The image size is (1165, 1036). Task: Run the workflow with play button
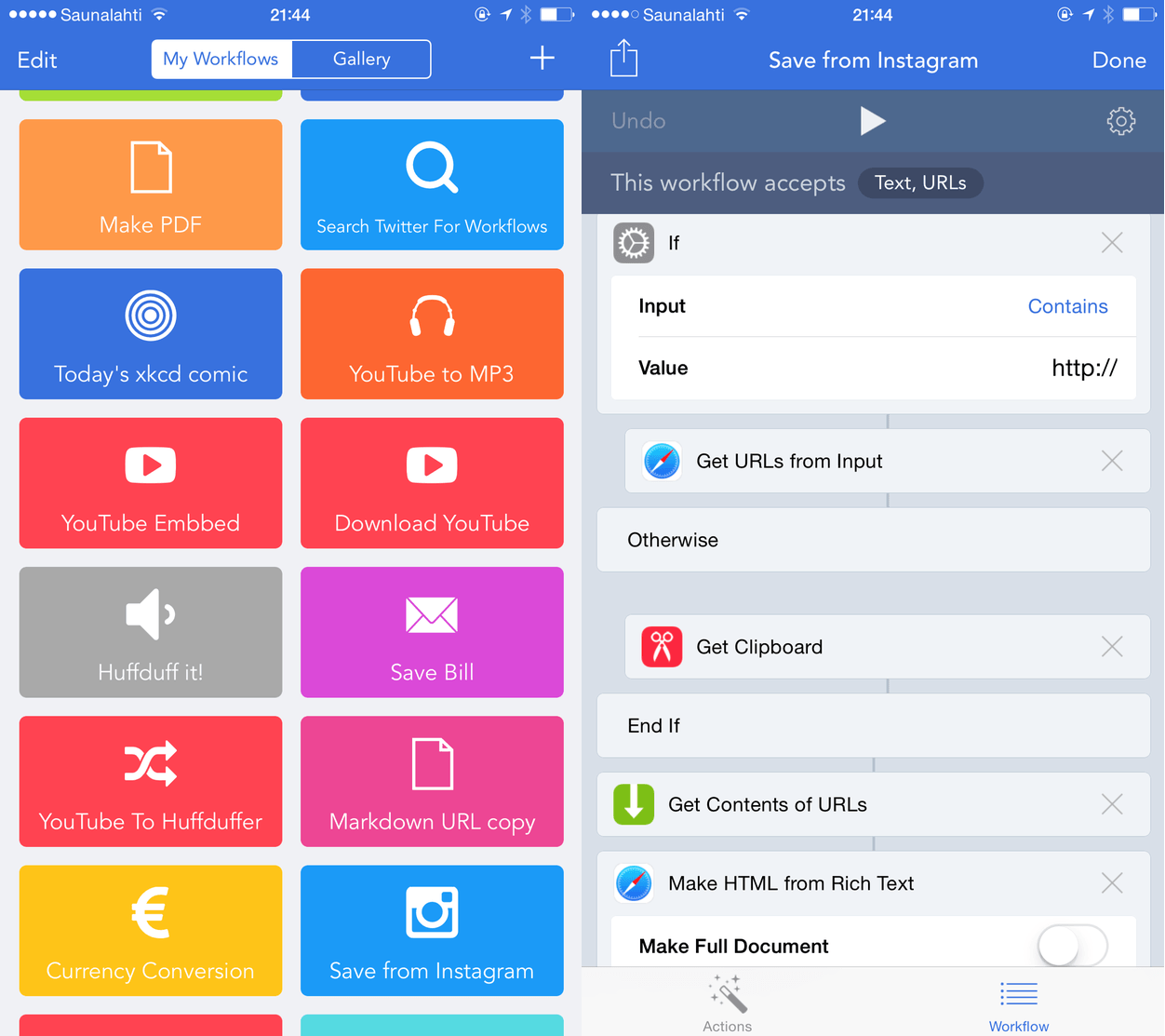coord(872,121)
